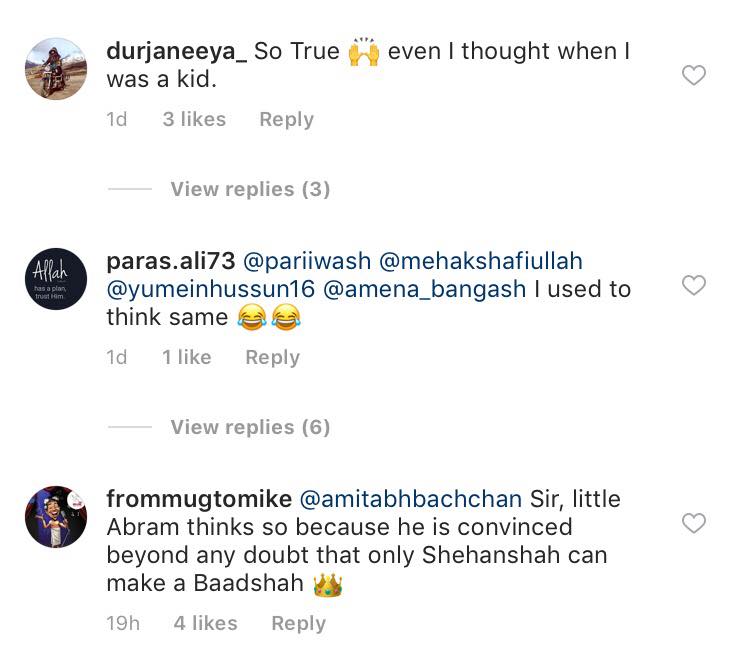This screenshot has height=668, width=750.
Task: Reply to frommugtomike's comment
Action: (298, 623)
